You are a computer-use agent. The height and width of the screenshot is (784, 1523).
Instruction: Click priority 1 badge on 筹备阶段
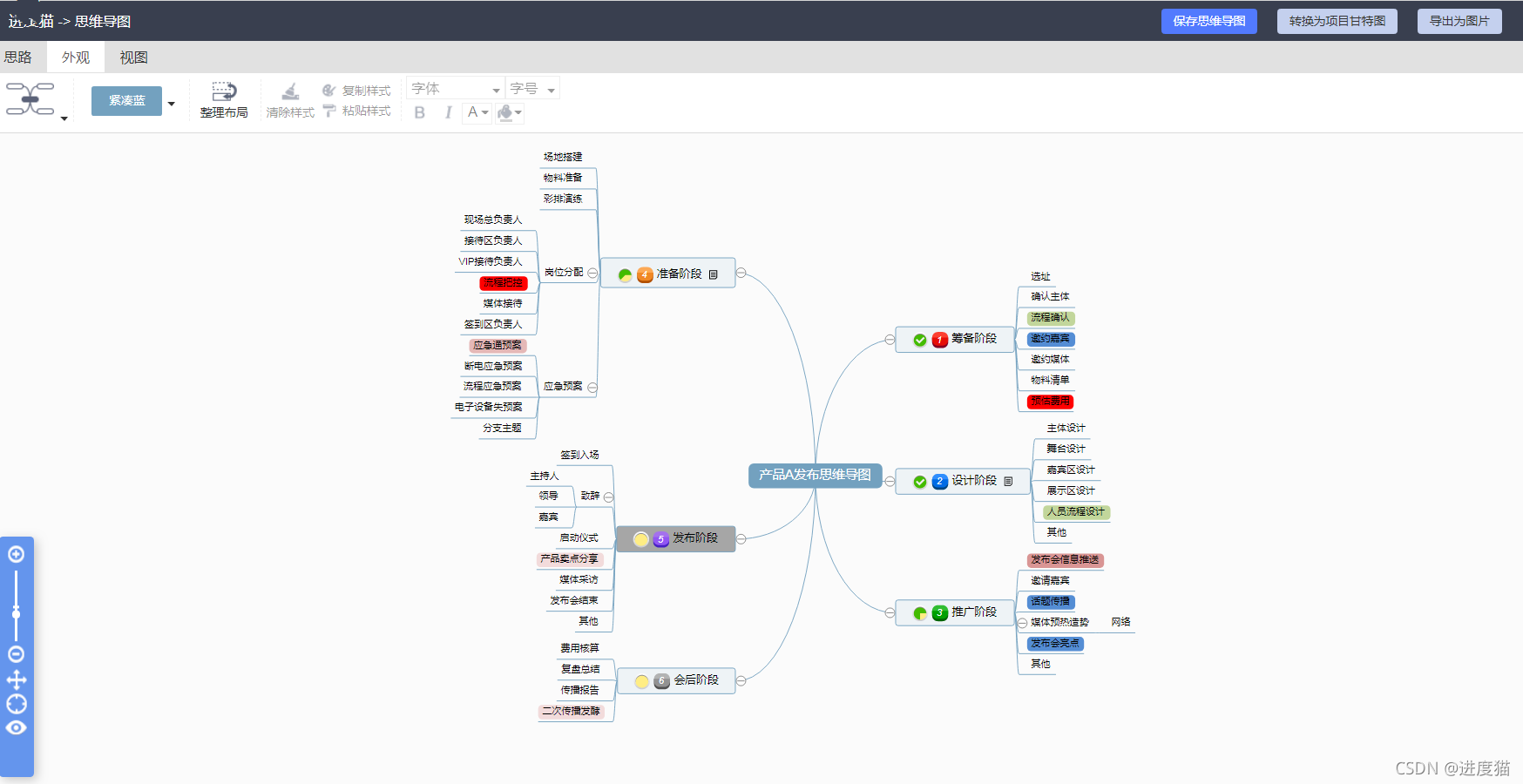coord(939,340)
